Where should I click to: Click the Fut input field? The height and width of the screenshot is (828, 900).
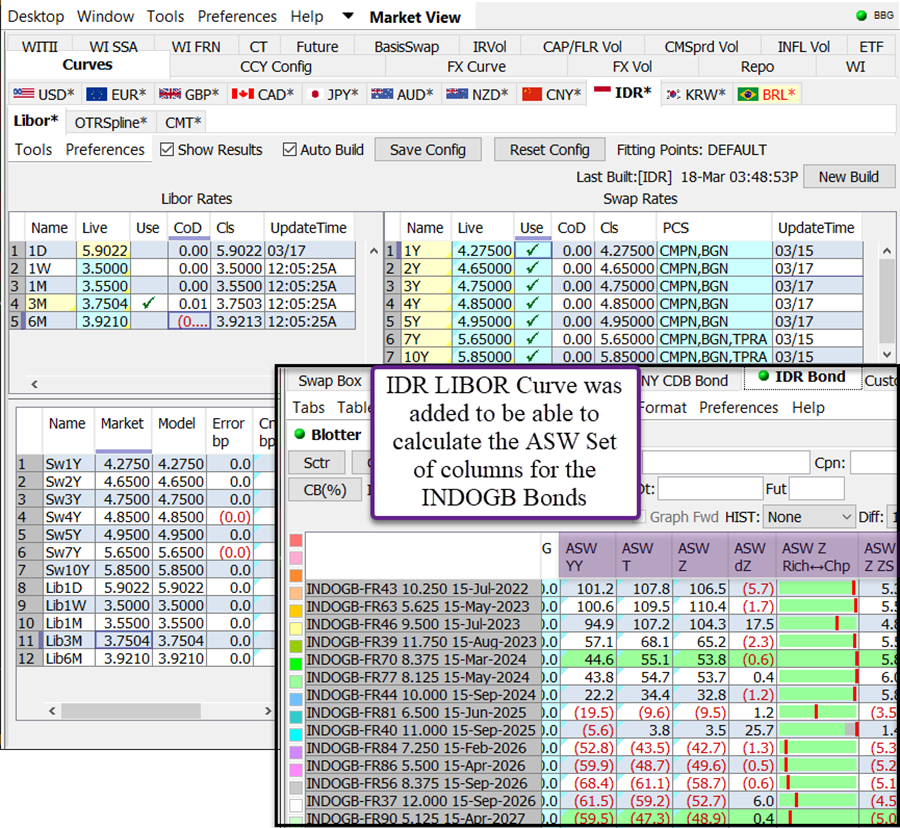816,489
